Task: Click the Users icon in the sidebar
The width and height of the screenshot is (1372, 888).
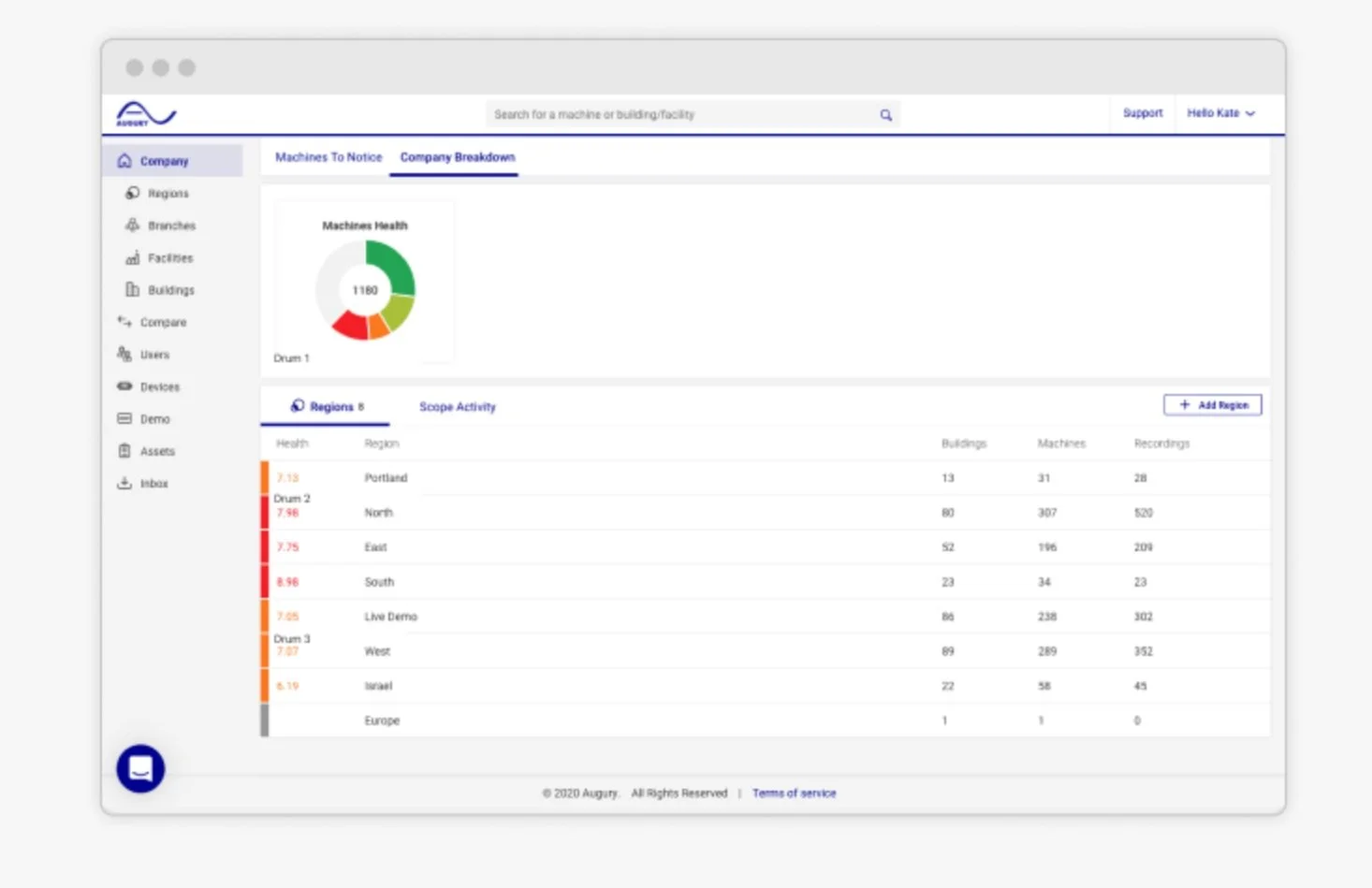Action: 124,354
